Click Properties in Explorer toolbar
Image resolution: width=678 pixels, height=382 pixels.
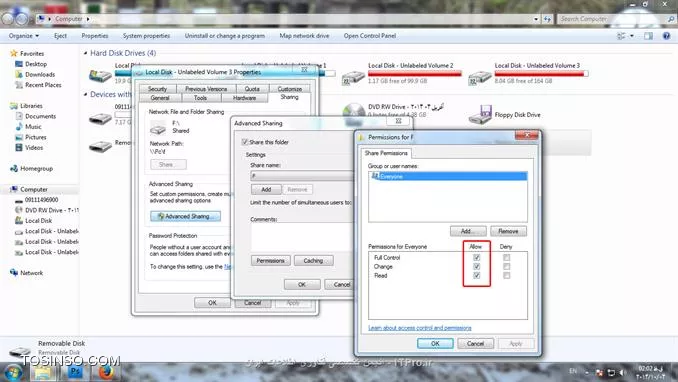point(95,36)
